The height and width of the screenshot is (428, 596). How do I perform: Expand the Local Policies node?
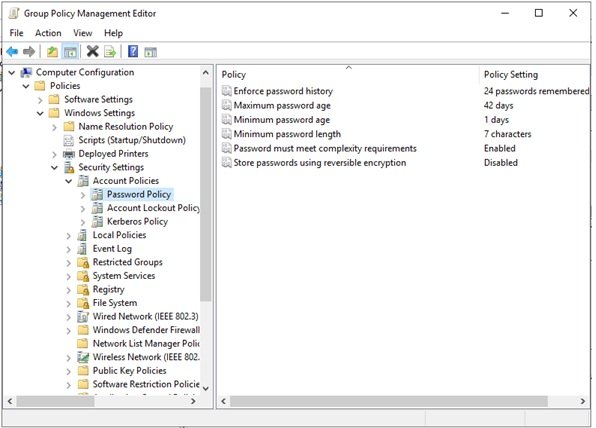click(x=69, y=236)
